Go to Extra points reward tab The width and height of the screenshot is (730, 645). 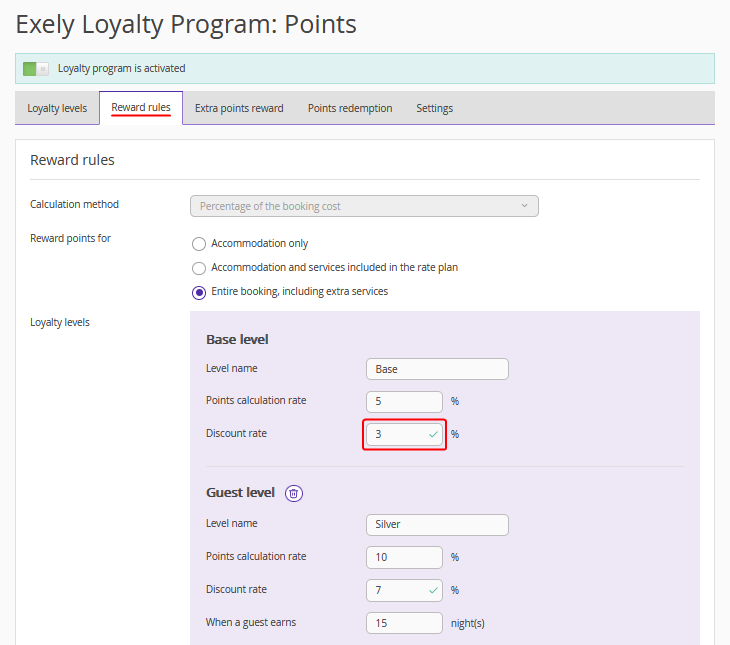click(239, 108)
